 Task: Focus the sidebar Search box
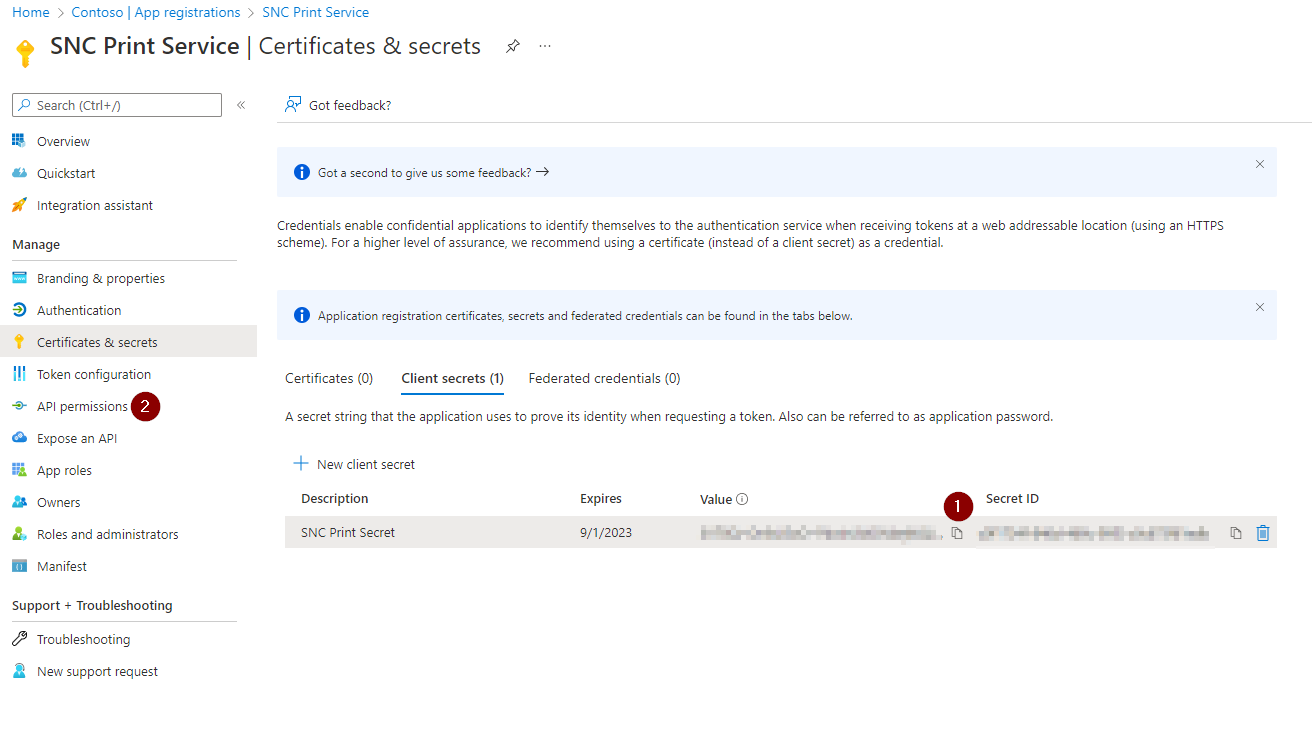pos(117,105)
